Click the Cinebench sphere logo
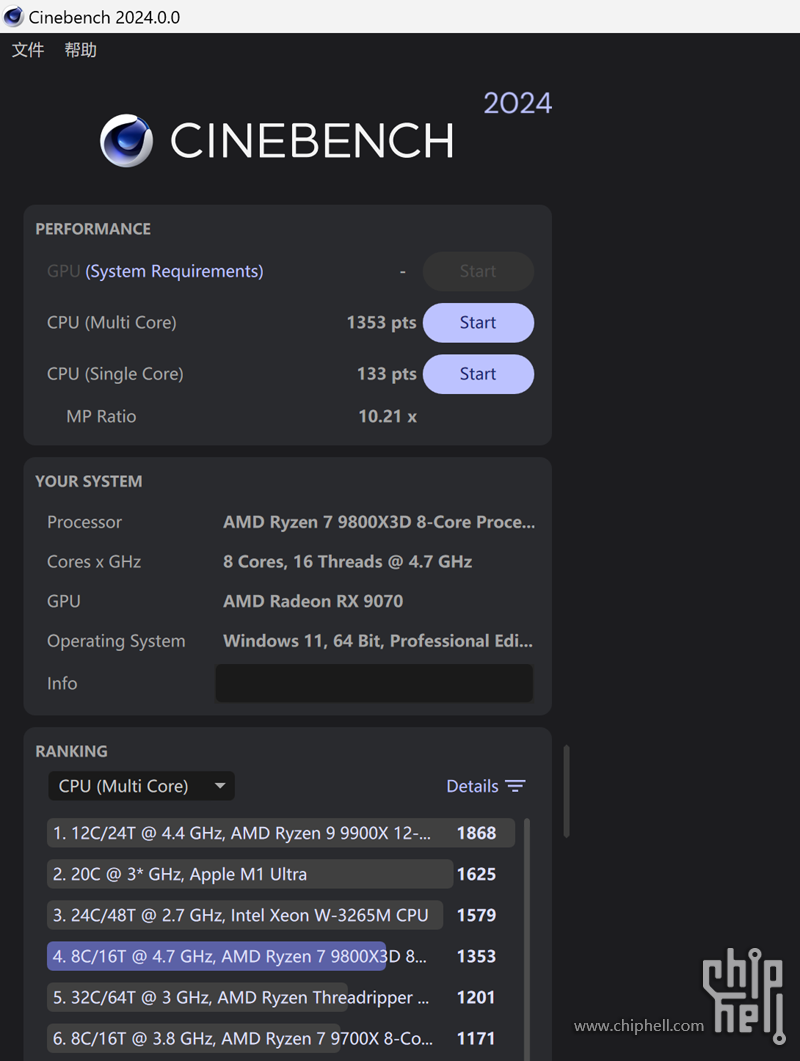 (x=127, y=141)
